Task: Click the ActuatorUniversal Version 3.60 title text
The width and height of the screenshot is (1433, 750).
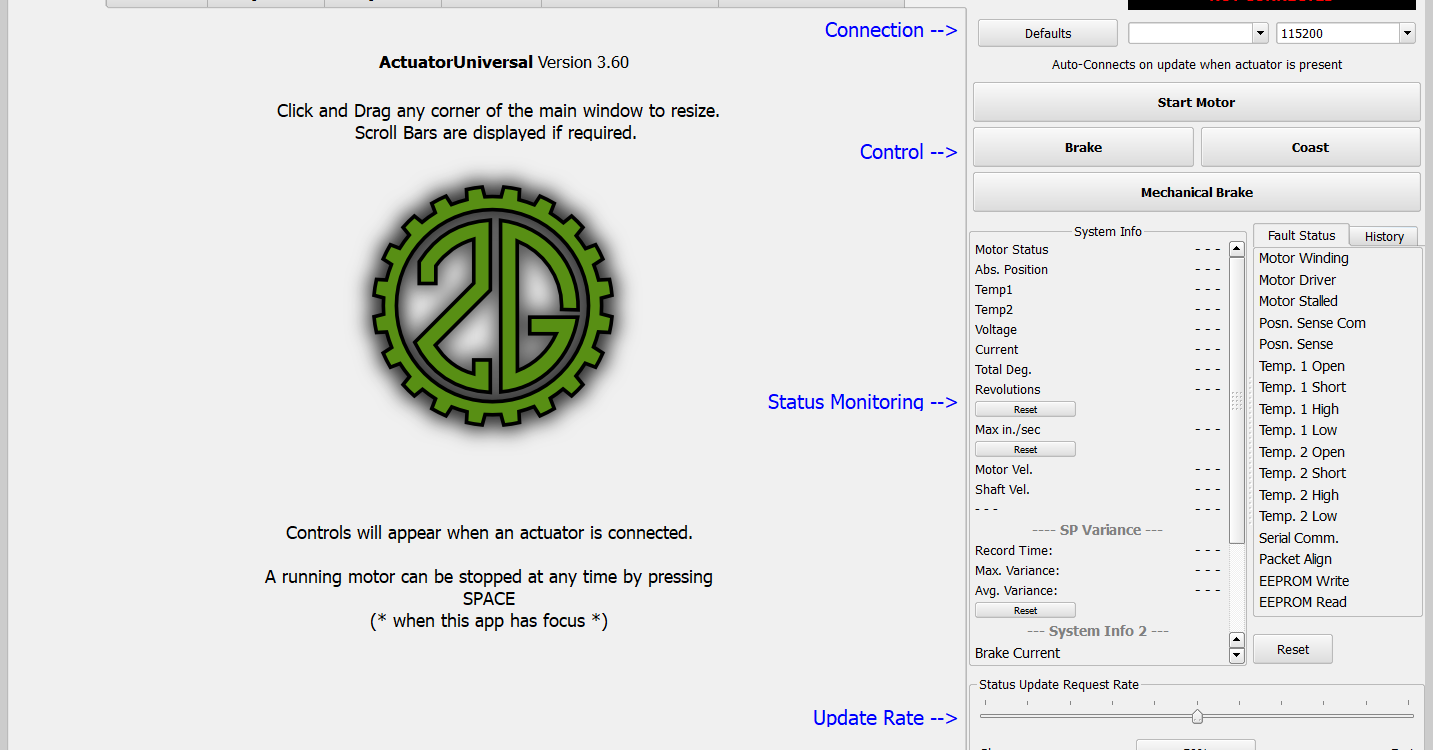Action: click(x=504, y=62)
